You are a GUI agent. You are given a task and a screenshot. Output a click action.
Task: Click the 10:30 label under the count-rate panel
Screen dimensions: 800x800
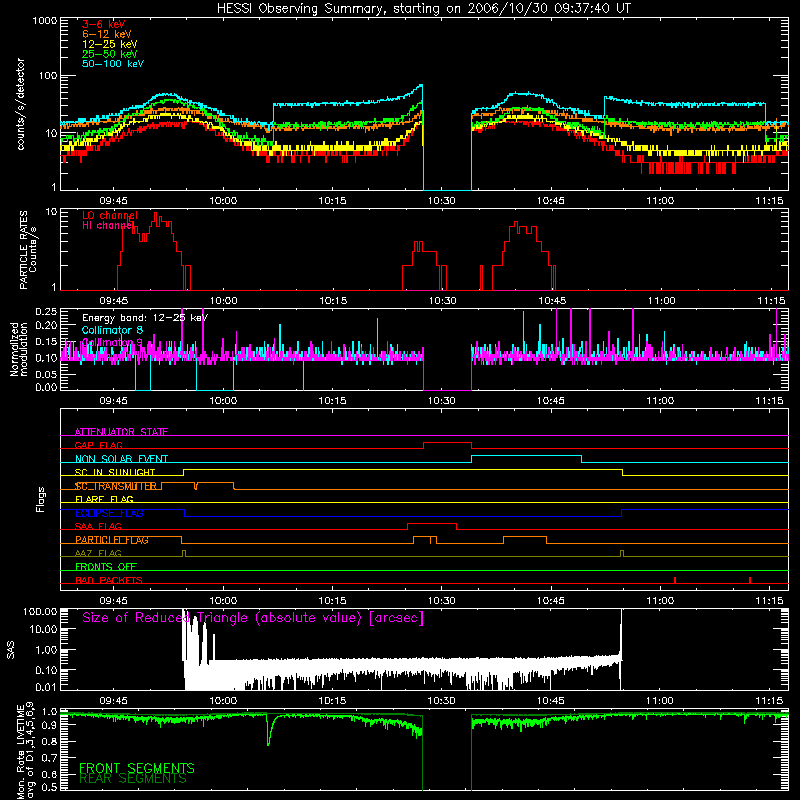[x=441, y=201]
